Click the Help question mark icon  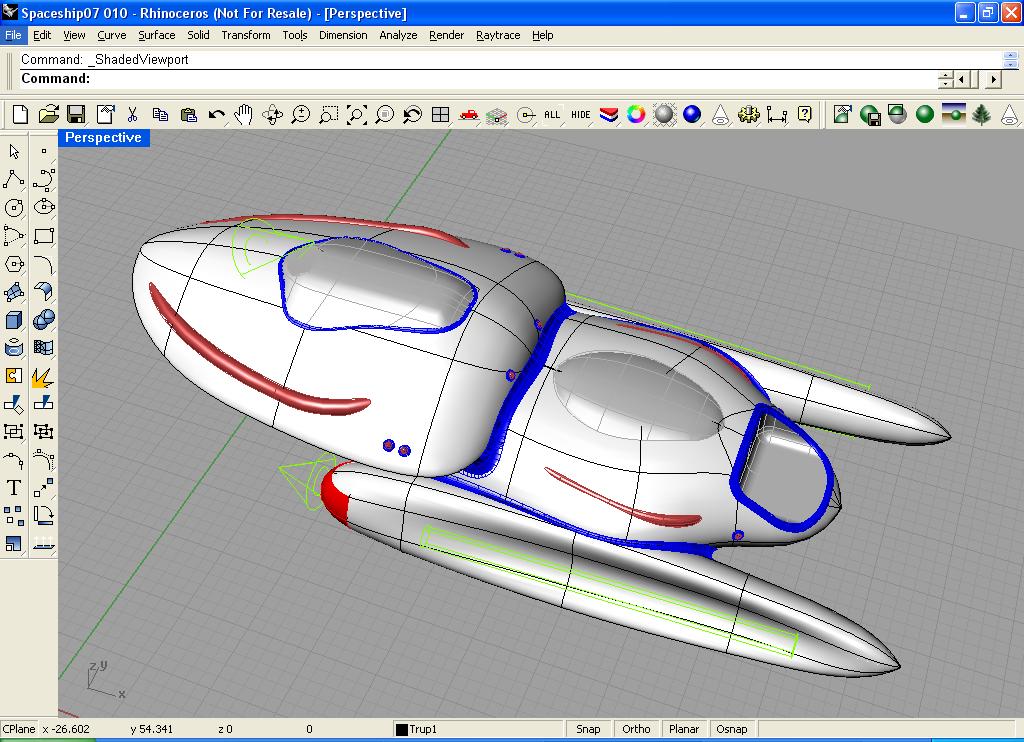(x=805, y=115)
